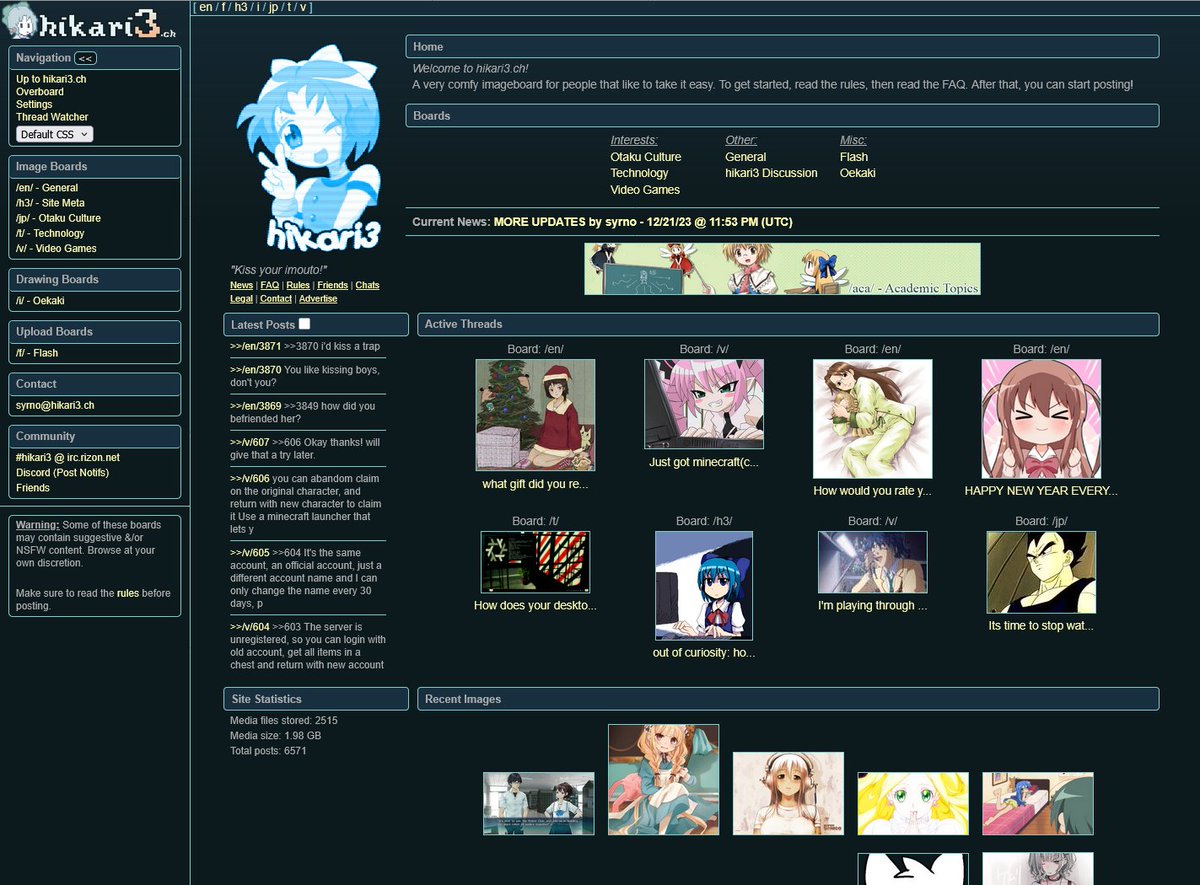
Task: Select the h3 board in the top board bar
Action: [x=241, y=7]
